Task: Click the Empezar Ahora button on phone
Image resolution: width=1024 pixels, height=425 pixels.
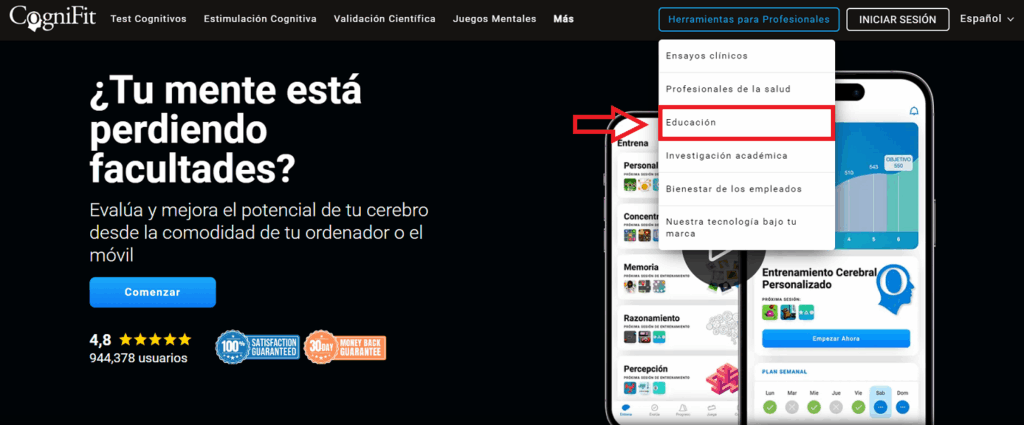Action: coord(835,338)
